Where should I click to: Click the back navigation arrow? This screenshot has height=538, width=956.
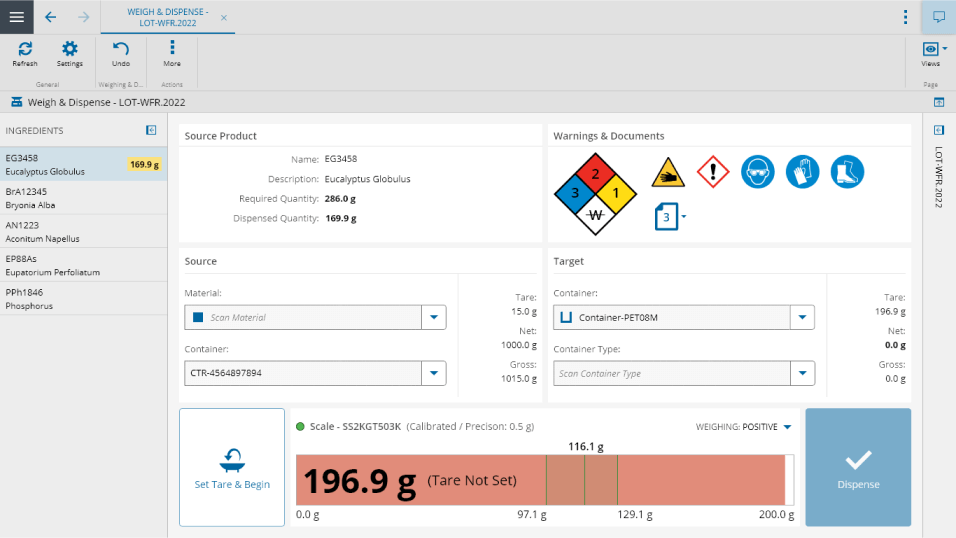51,17
